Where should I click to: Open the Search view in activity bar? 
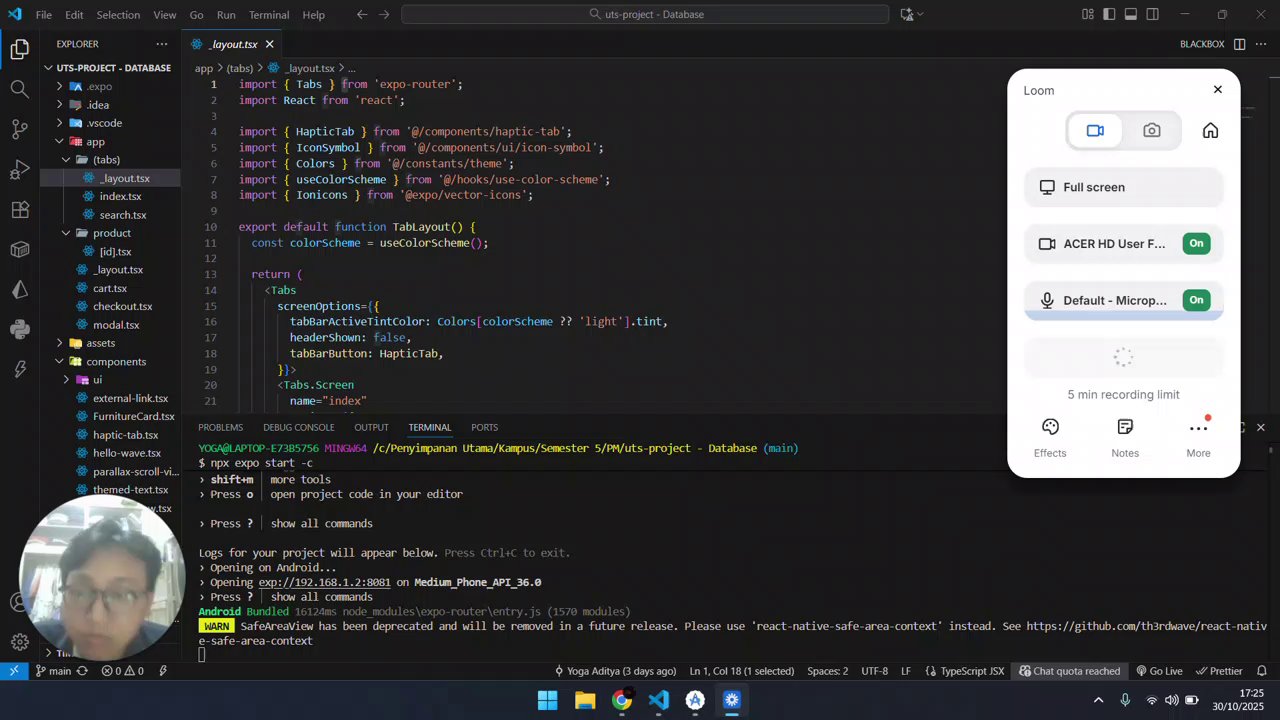point(19,89)
